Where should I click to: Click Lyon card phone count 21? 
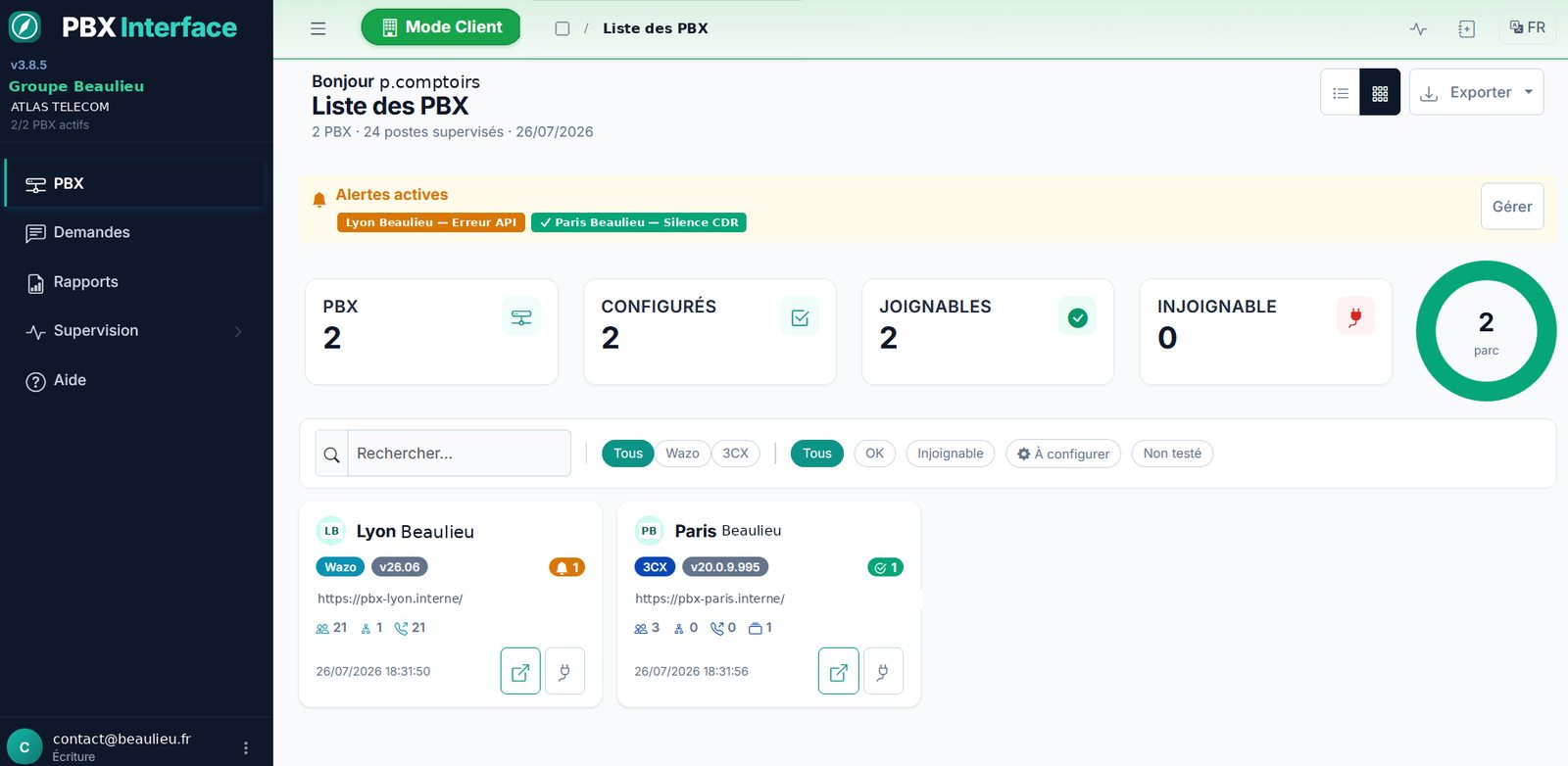click(x=410, y=628)
